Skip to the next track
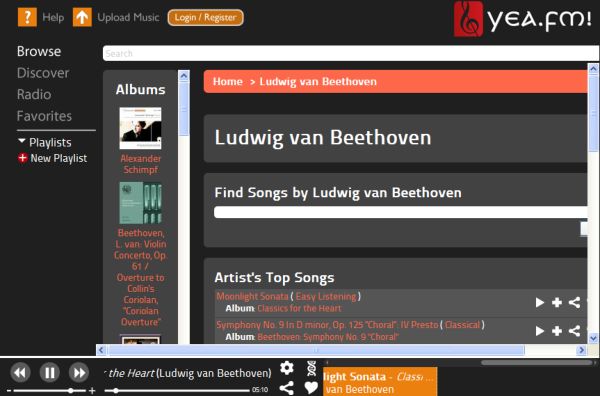 click(79, 372)
